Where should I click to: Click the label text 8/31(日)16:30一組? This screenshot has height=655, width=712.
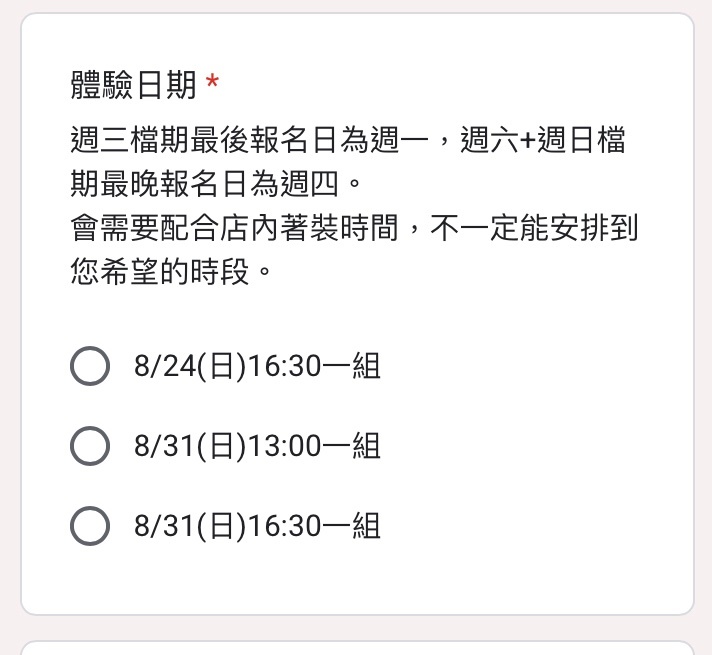point(257,526)
